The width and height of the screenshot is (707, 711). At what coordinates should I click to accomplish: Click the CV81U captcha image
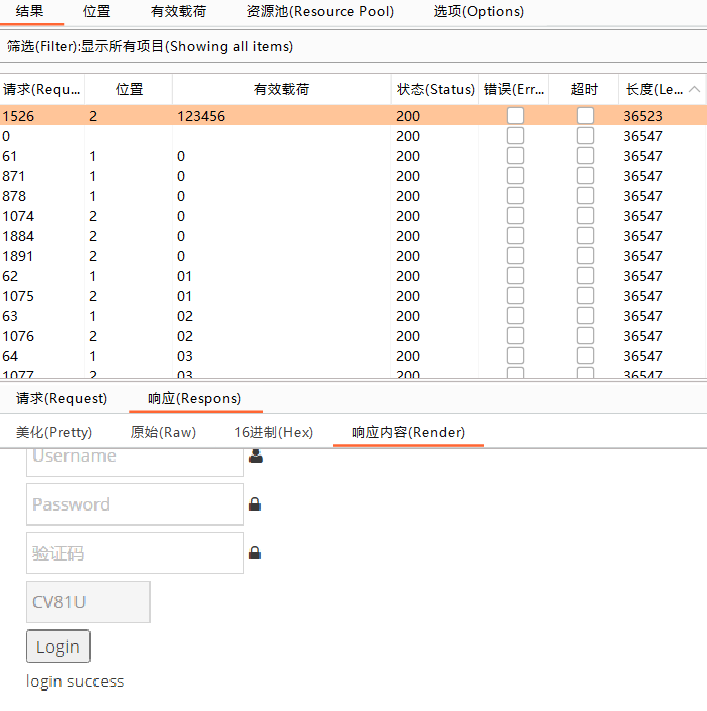(88, 602)
